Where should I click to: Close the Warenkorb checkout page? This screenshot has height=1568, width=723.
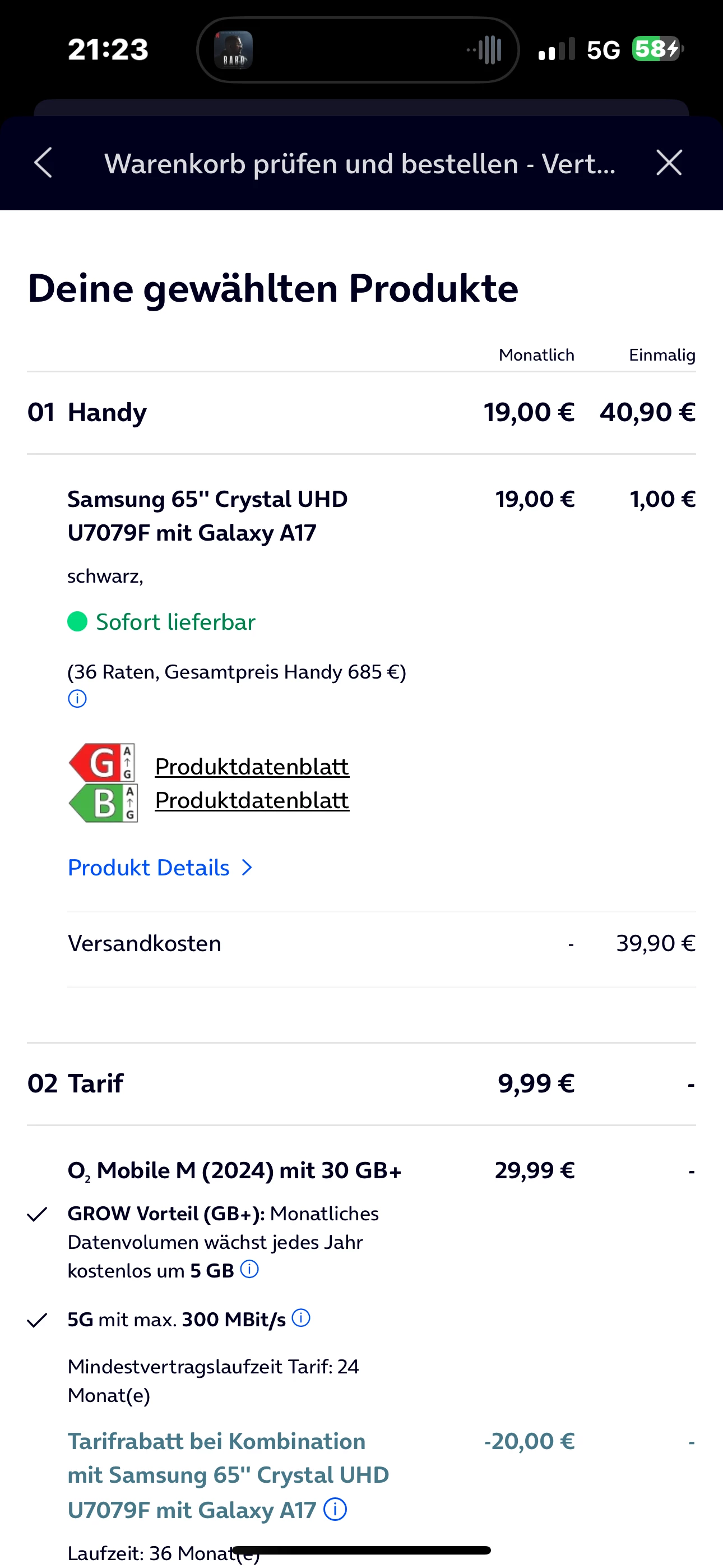pyautogui.click(x=669, y=163)
